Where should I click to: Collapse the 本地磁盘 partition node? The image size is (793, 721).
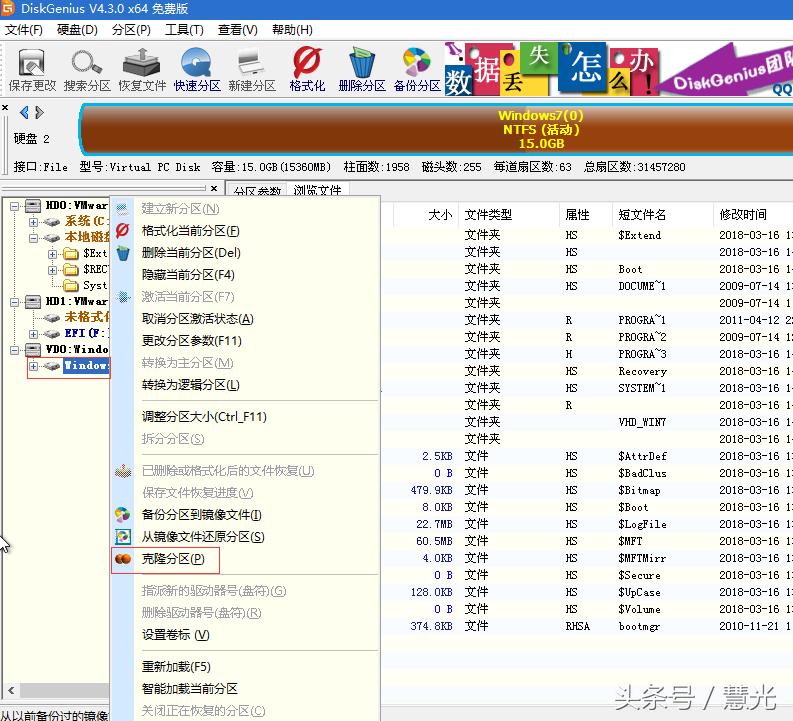point(33,238)
